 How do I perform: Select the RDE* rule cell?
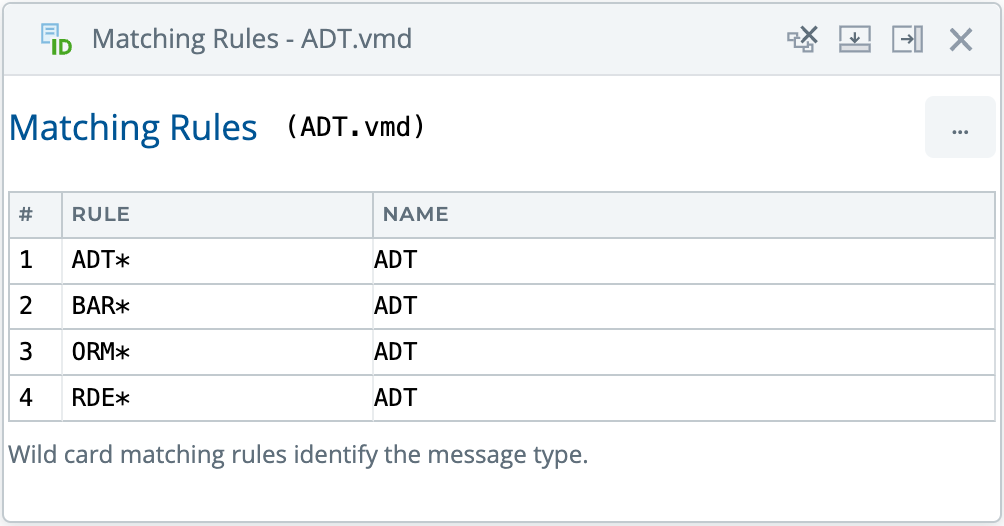[102, 398]
